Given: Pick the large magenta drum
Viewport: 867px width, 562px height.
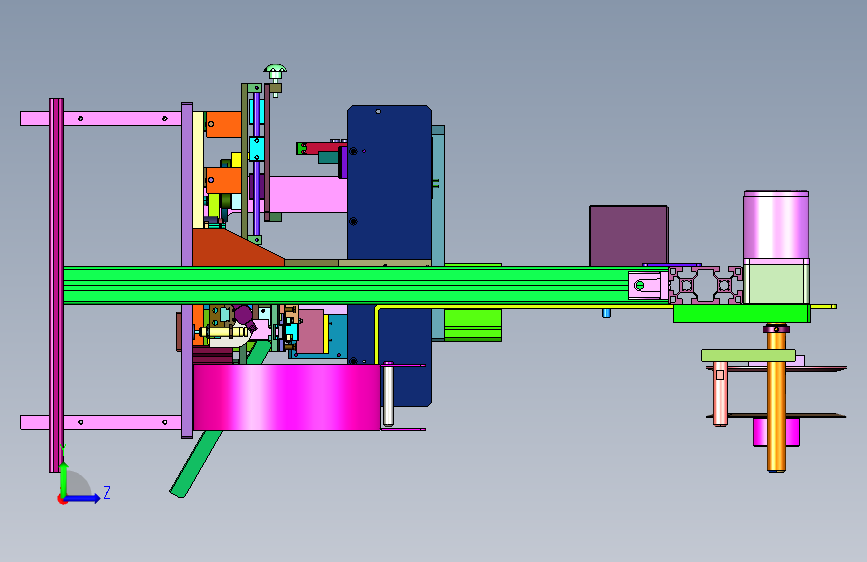Looking at the screenshot, I should (x=286, y=397).
